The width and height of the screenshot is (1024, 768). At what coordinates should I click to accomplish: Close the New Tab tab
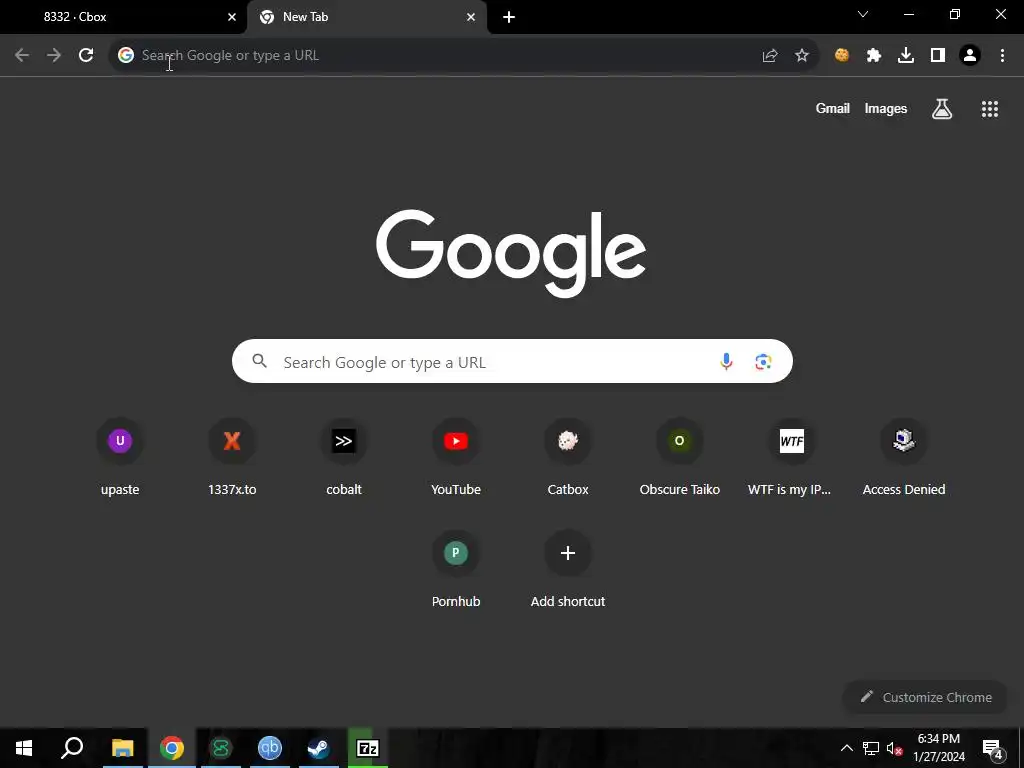tap(471, 17)
